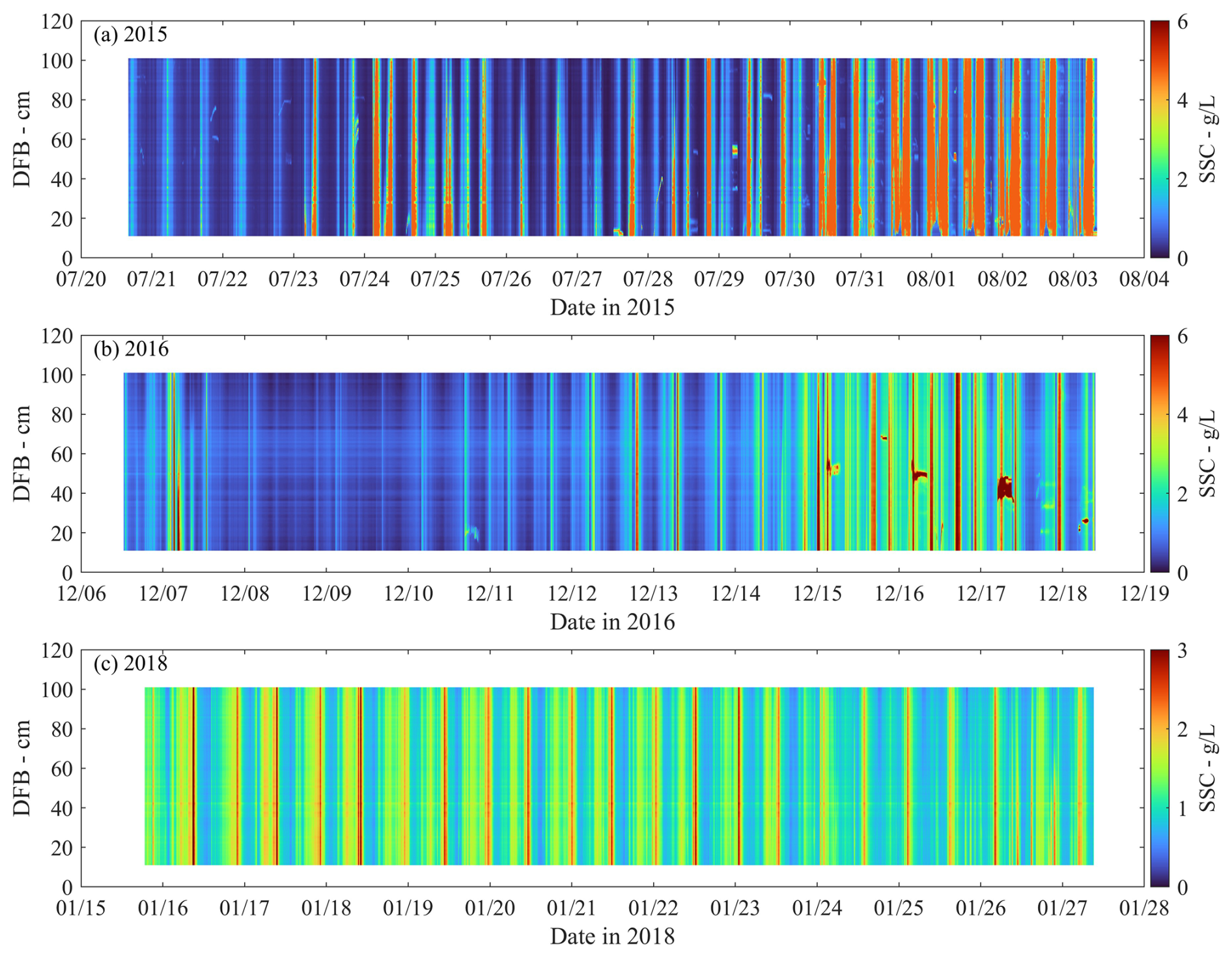Select the 08/01 date tick label
Image resolution: width=1232 pixels, height=959 pixels.
click(x=931, y=279)
